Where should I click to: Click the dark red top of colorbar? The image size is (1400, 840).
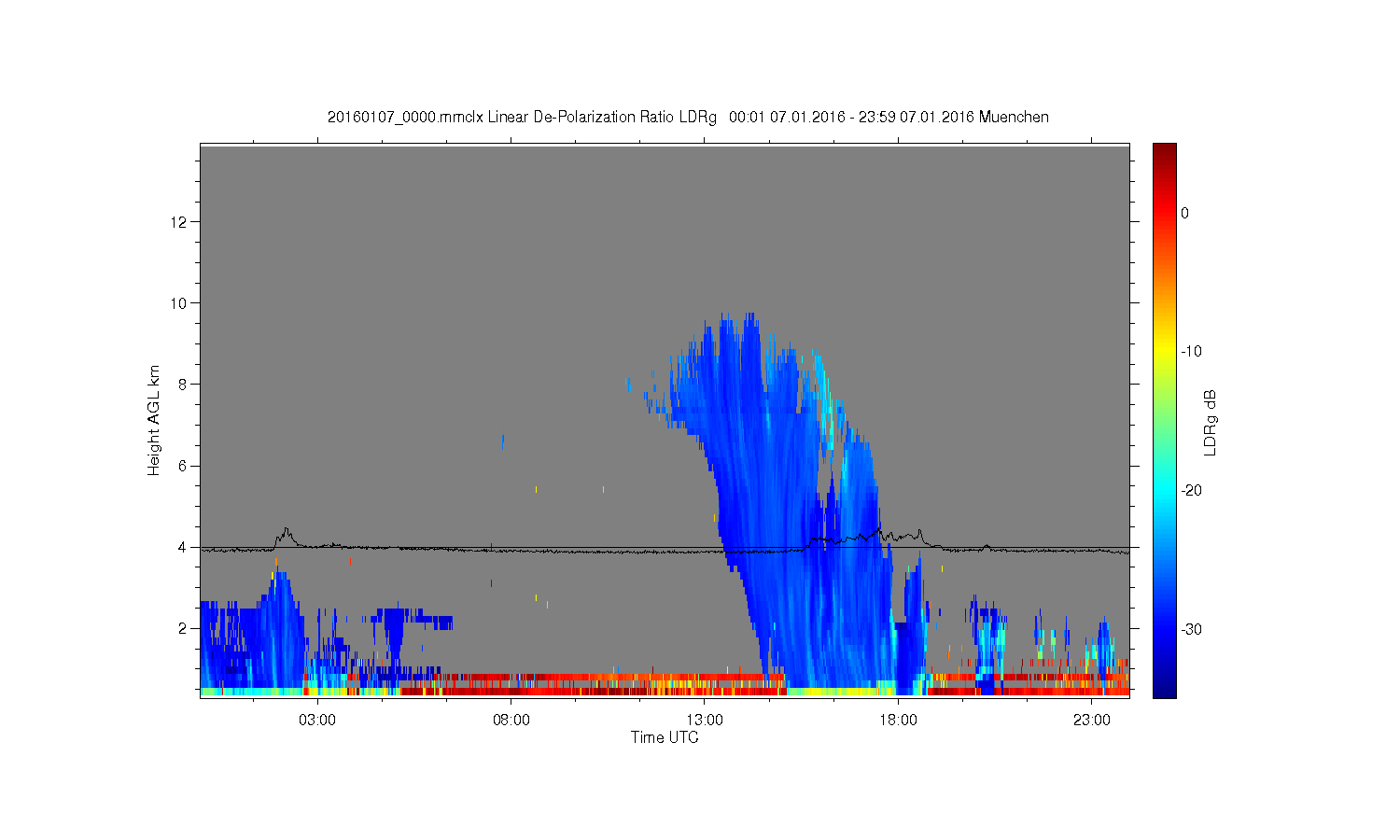coord(1164,149)
